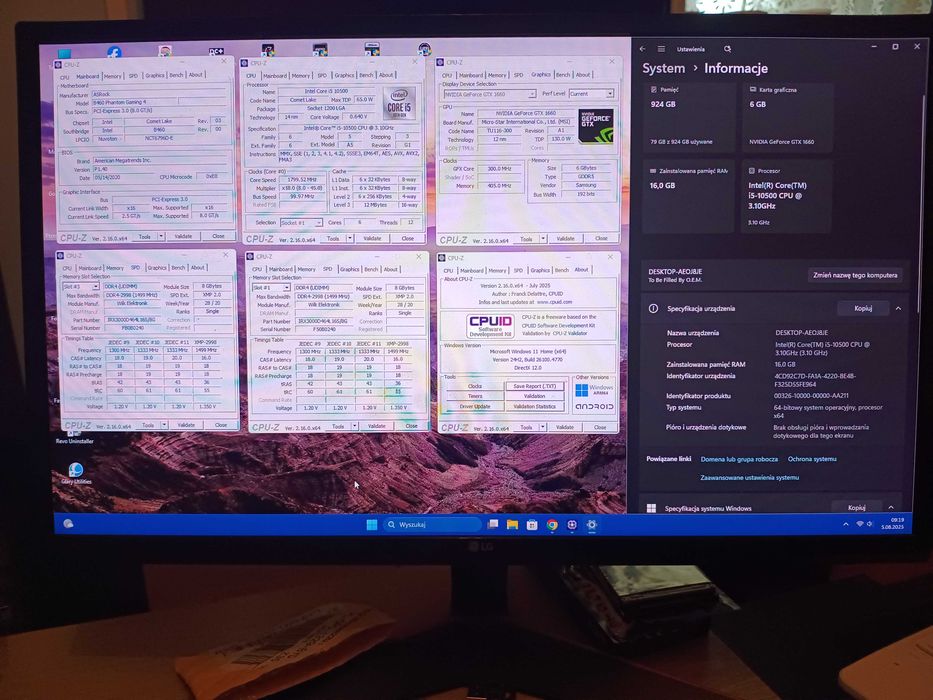Open the Glary Utilities desktop shortcut
Viewport: 933px width, 700px height.
point(76,473)
